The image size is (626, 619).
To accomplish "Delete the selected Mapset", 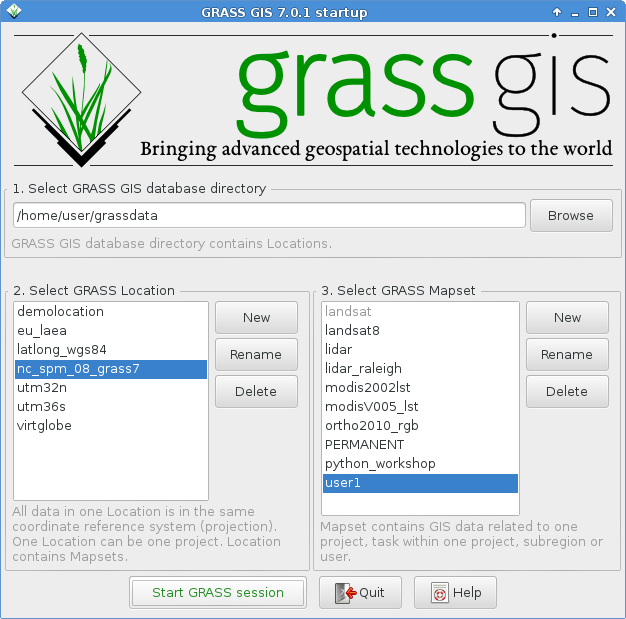I will pos(567,391).
